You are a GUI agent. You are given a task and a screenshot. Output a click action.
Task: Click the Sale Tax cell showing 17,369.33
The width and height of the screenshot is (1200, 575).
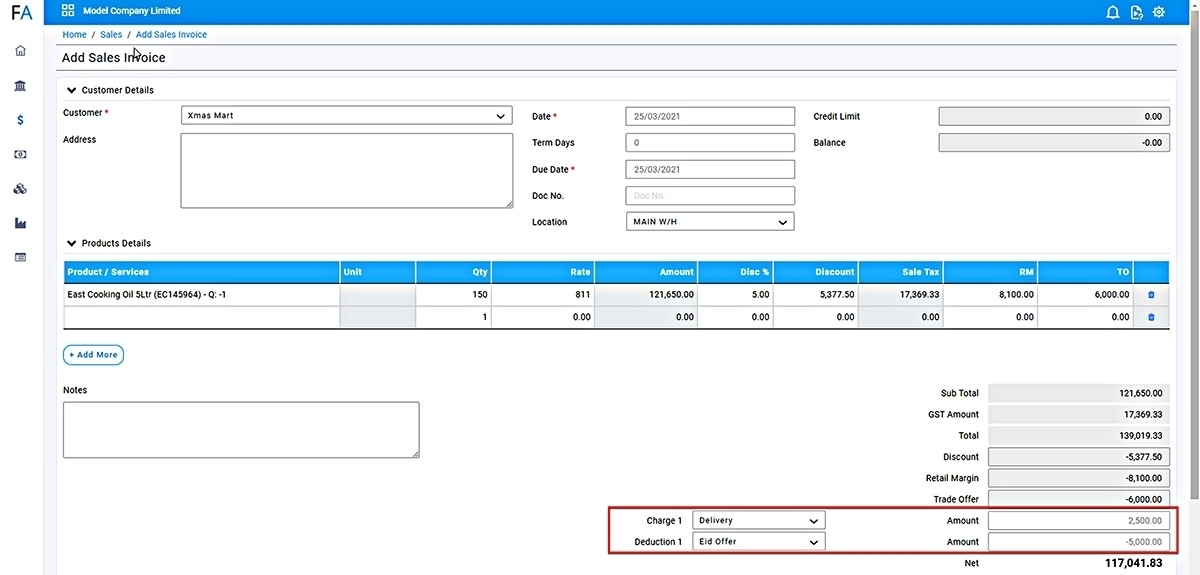(x=901, y=295)
